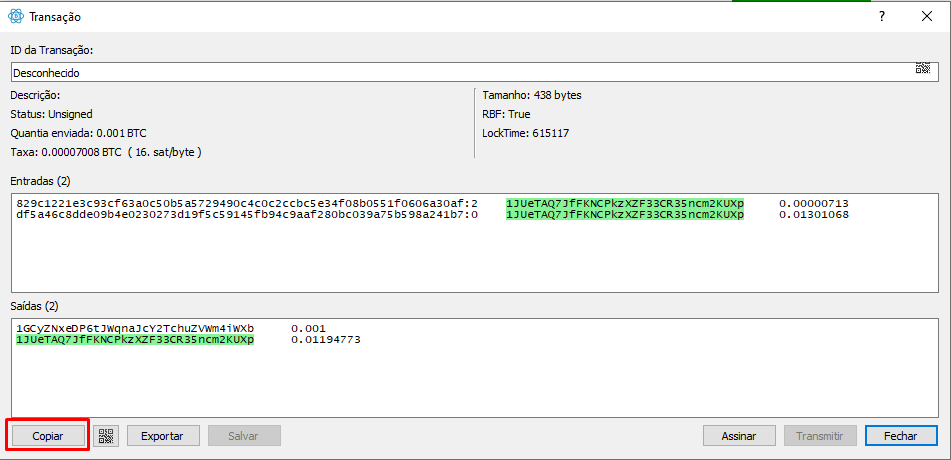Sign the transaction with Assinar
Screen dimensions: 951x460
[739, 436]
